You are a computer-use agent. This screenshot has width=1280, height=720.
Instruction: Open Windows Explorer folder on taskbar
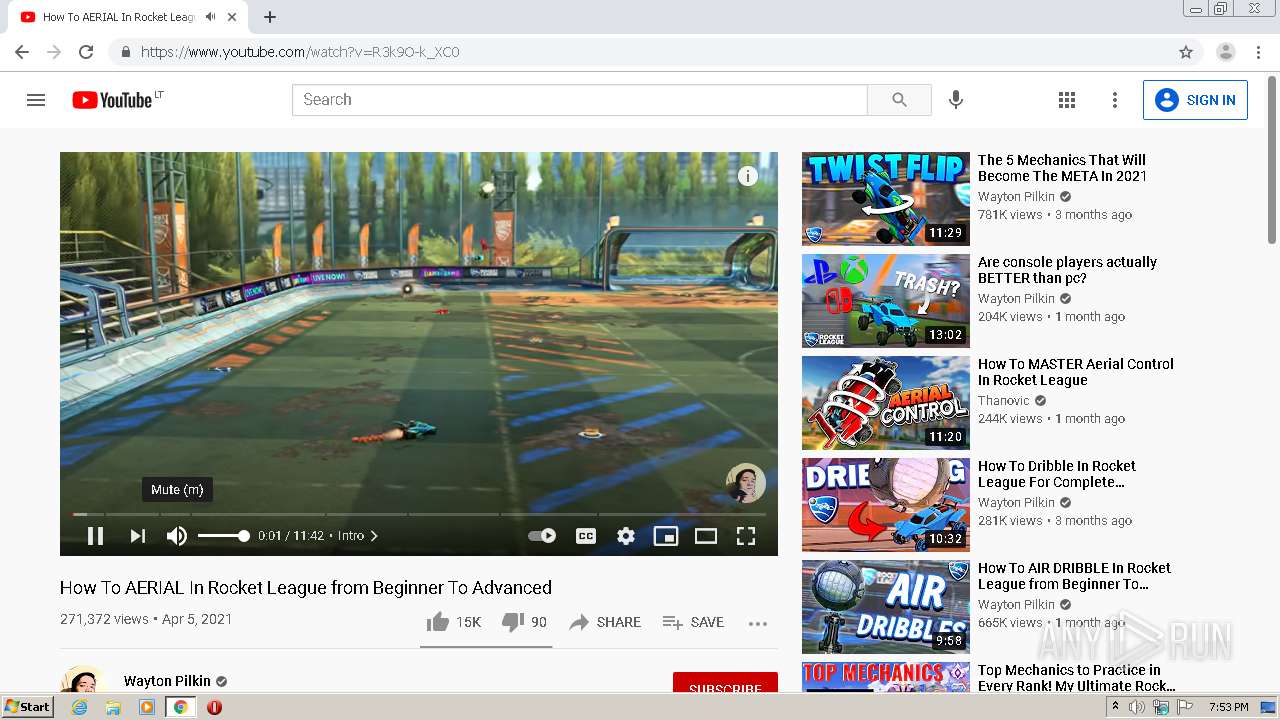point(113,707)
